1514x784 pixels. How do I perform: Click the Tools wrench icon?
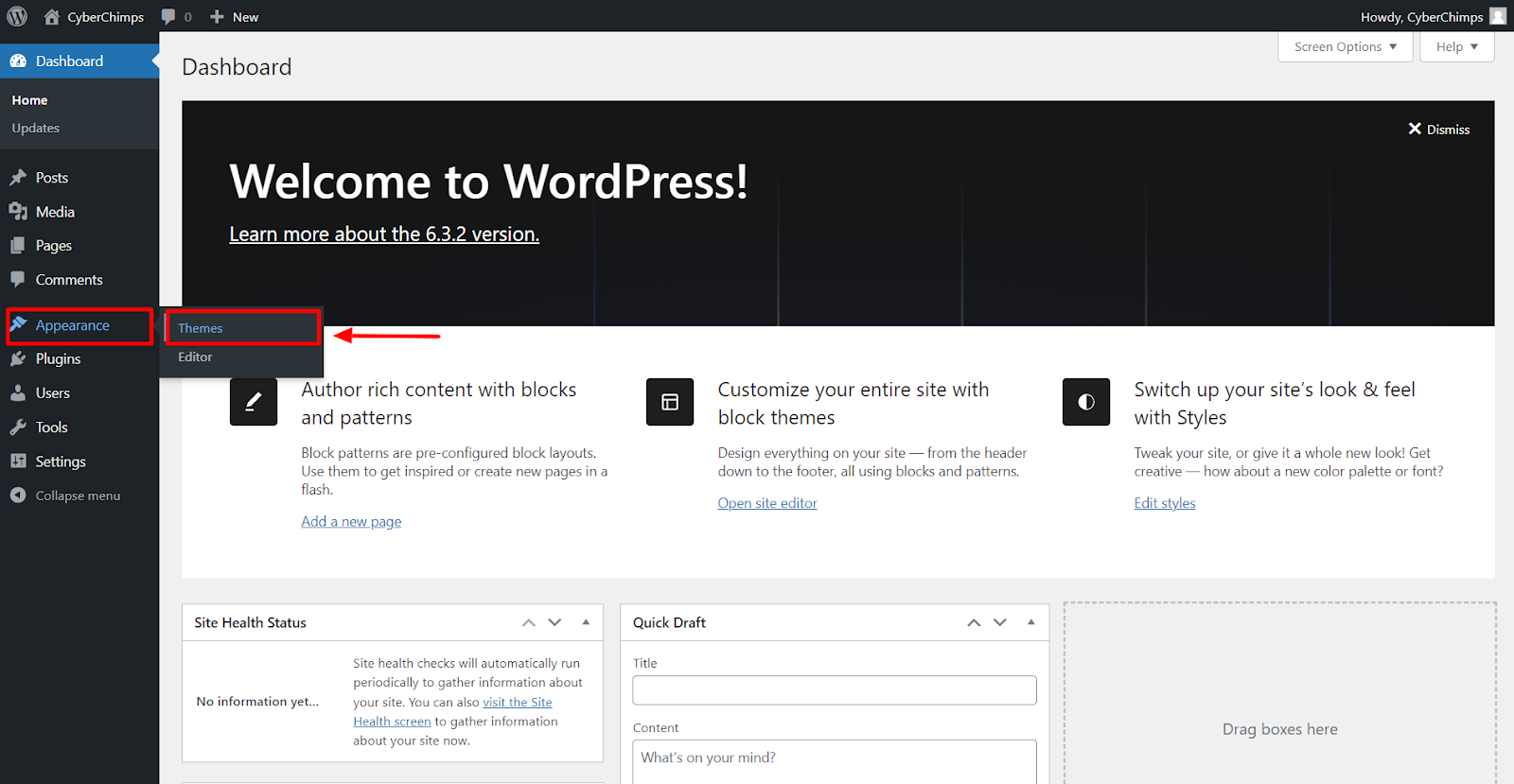coord(18,427)
